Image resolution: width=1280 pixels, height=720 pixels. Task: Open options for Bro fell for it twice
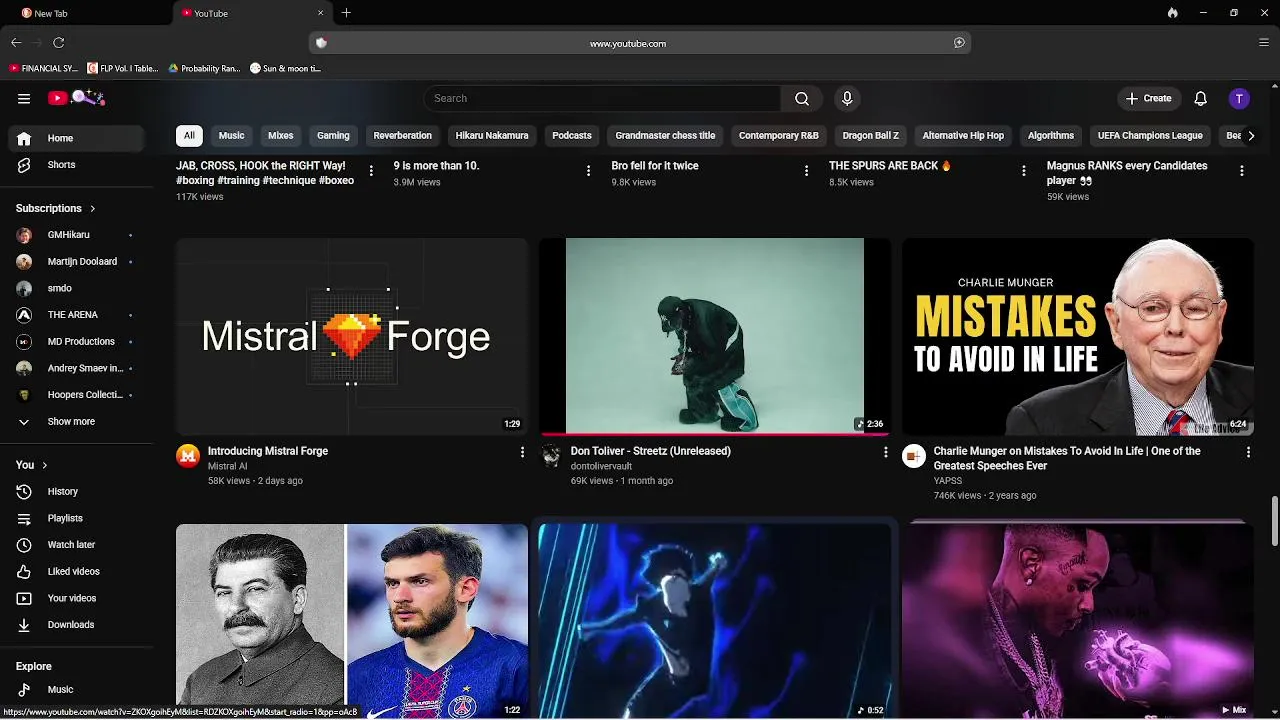tap(806, 171)
